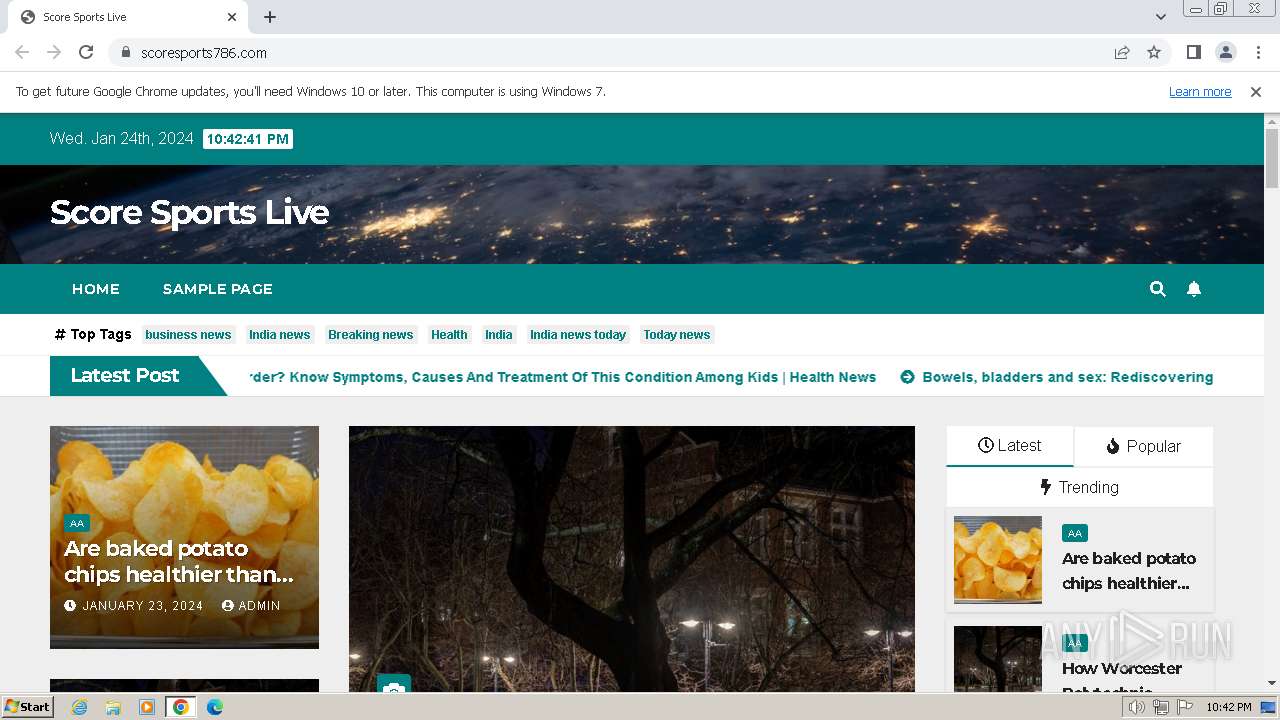Click the AA category badge on featured card

77,523
